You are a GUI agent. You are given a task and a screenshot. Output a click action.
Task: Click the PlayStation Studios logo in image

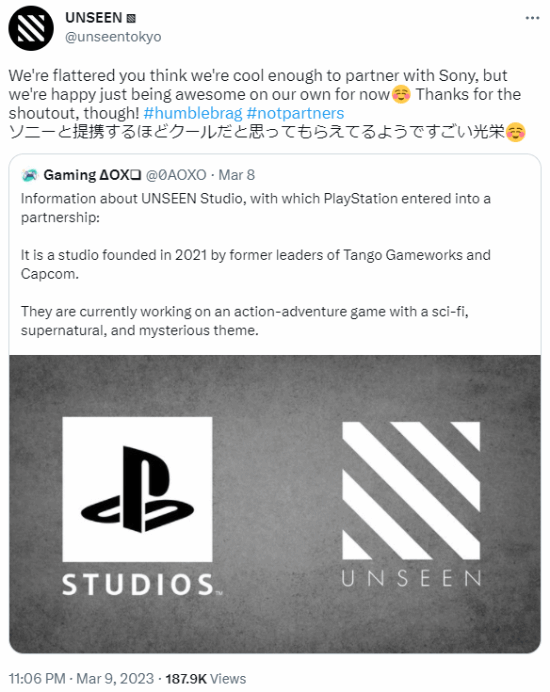(x=137, y=489)
